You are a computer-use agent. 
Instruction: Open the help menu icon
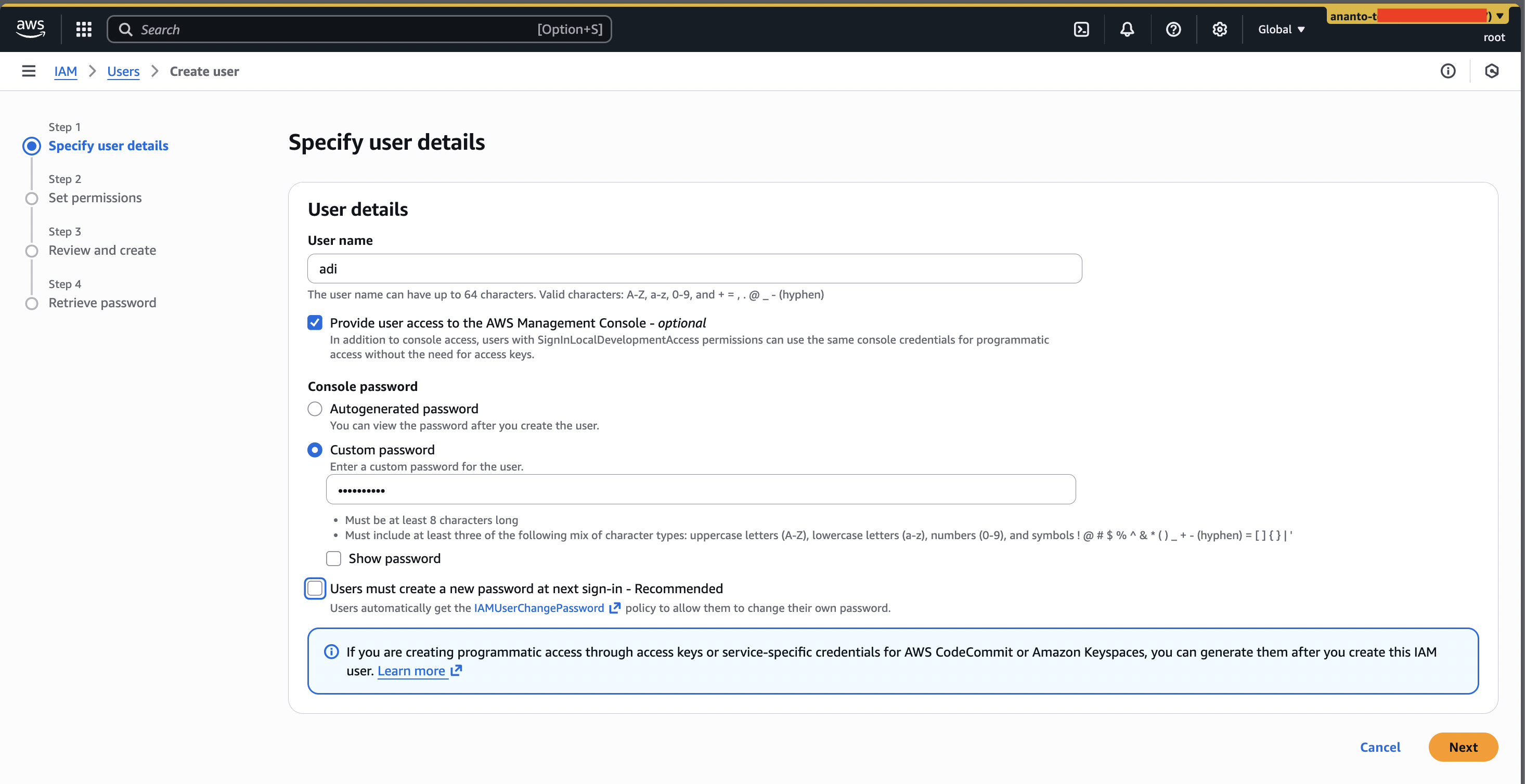click(1173, 29)
